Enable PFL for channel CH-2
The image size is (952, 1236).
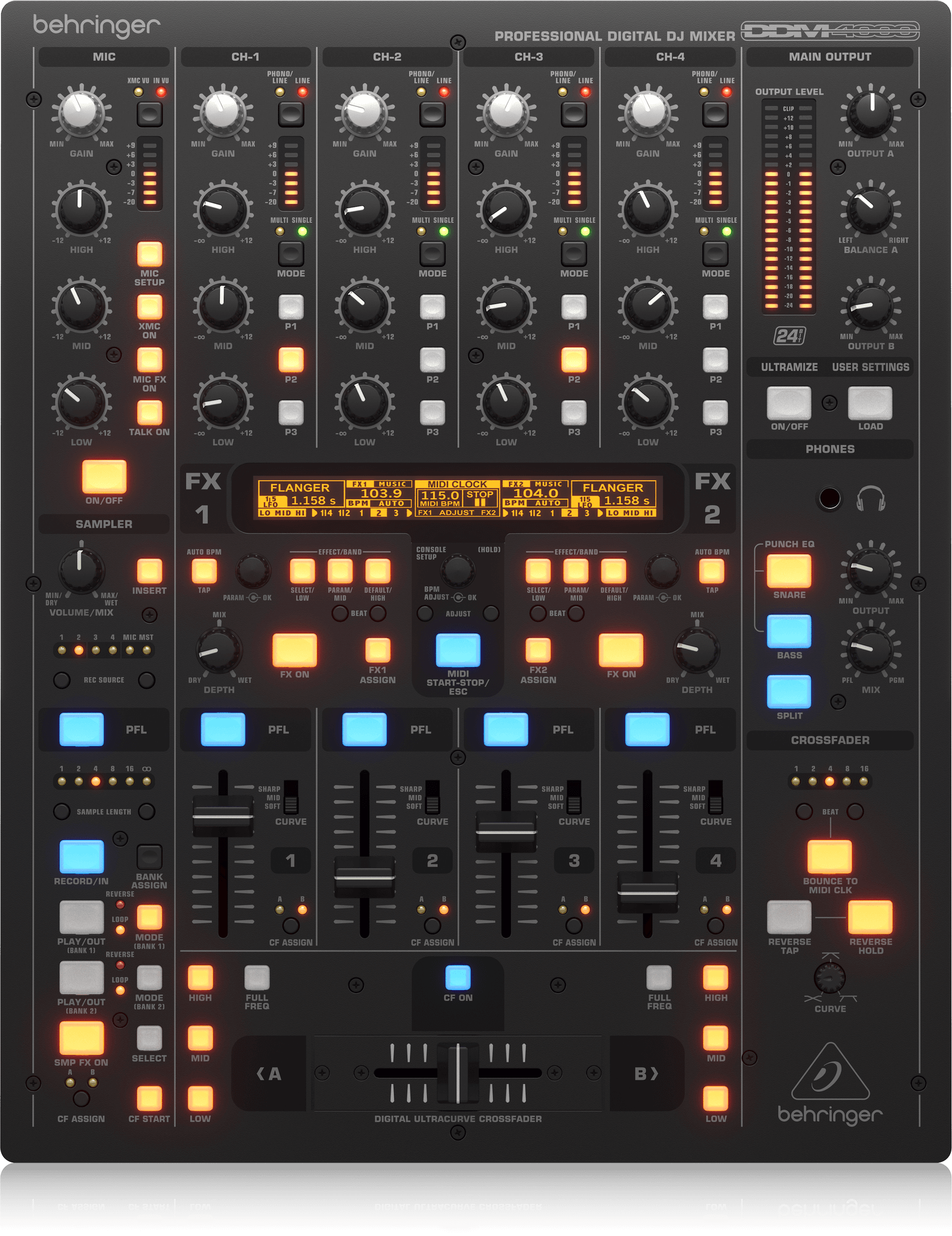tap(364, 729)
